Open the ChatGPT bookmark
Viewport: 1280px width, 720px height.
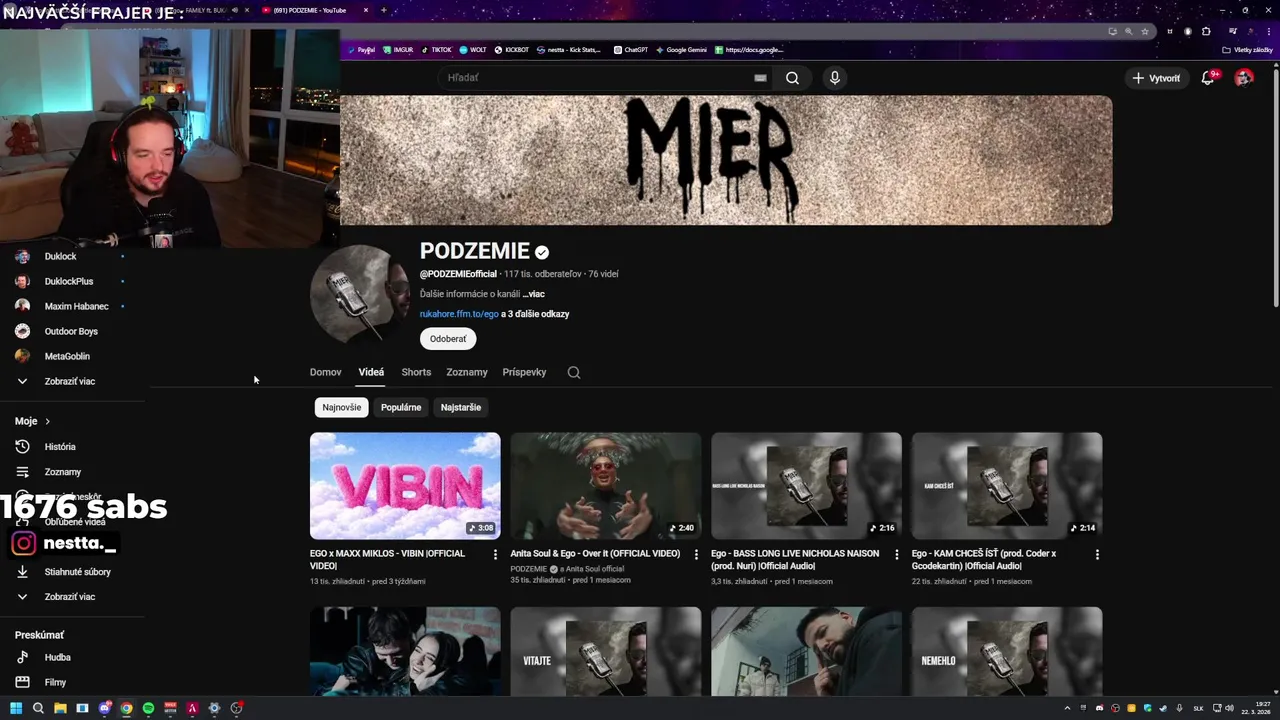pos(630,50)
